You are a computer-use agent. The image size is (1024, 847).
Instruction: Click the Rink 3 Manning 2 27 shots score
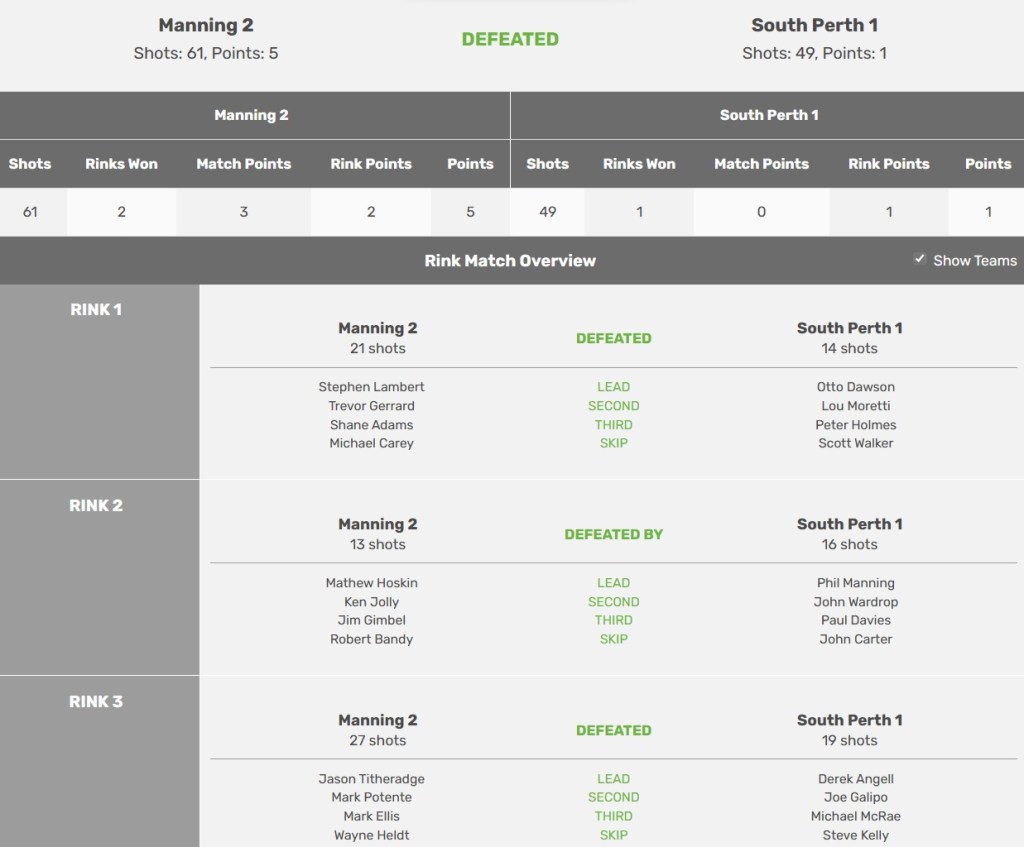point(378,741)
